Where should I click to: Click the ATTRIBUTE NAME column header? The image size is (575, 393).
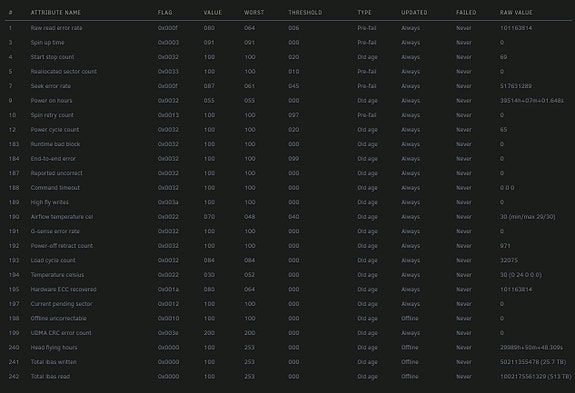tap(55, 12)
